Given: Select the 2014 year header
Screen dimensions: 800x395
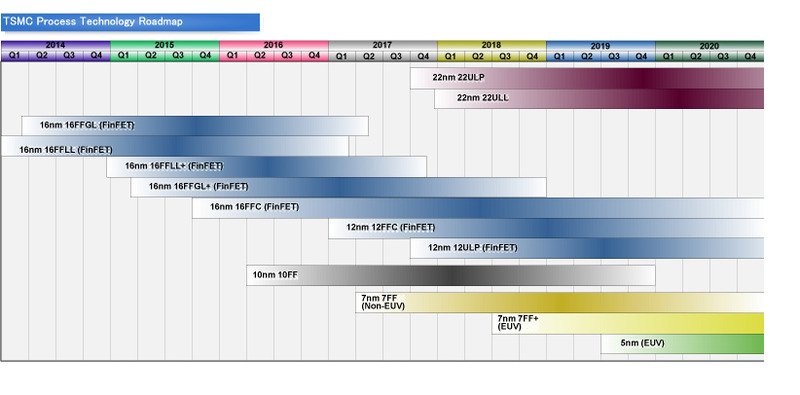Looking at the screenshot, I should point(56,45).
